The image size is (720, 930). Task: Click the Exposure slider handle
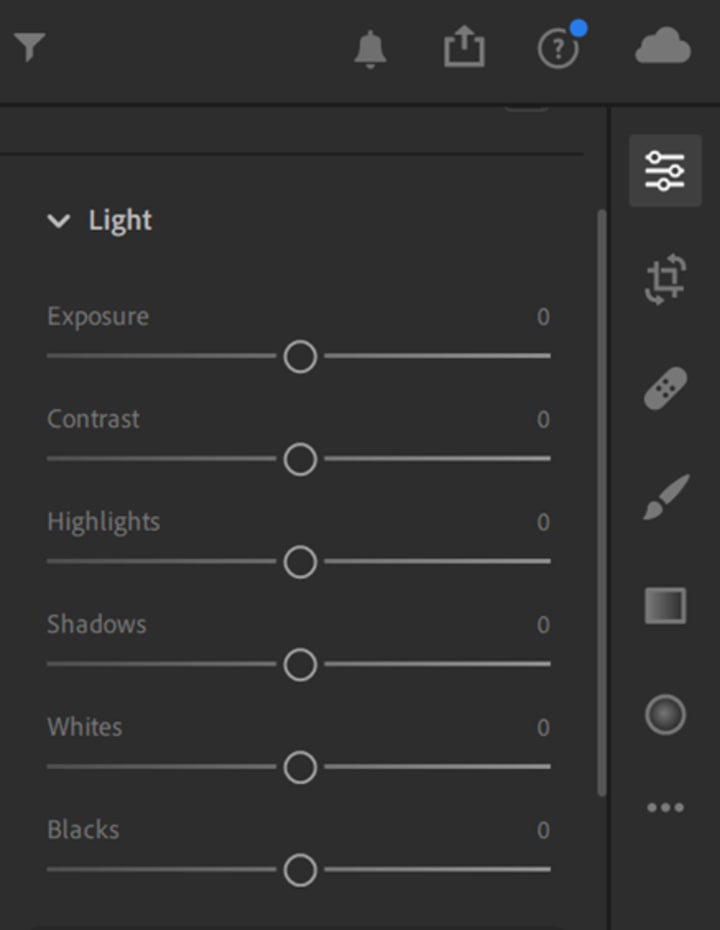300,356
